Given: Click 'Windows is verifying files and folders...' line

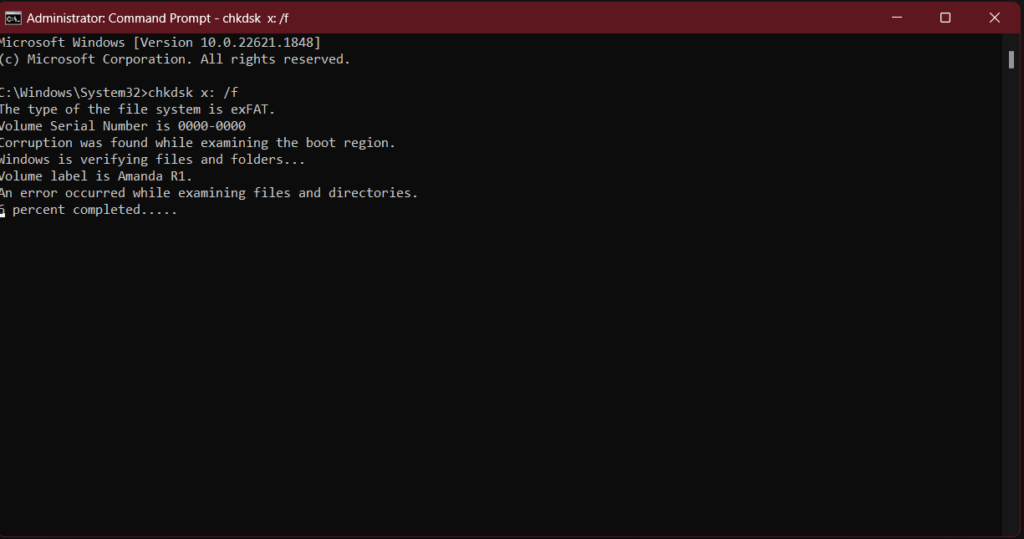Looking at the screenshot, I should [x=152, y=160].
